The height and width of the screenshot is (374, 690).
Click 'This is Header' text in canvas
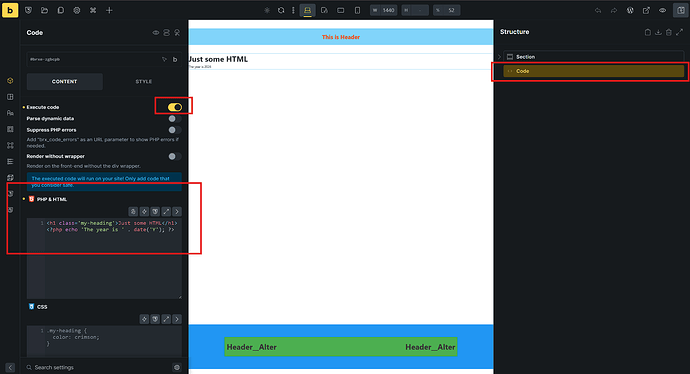[341, 37]
